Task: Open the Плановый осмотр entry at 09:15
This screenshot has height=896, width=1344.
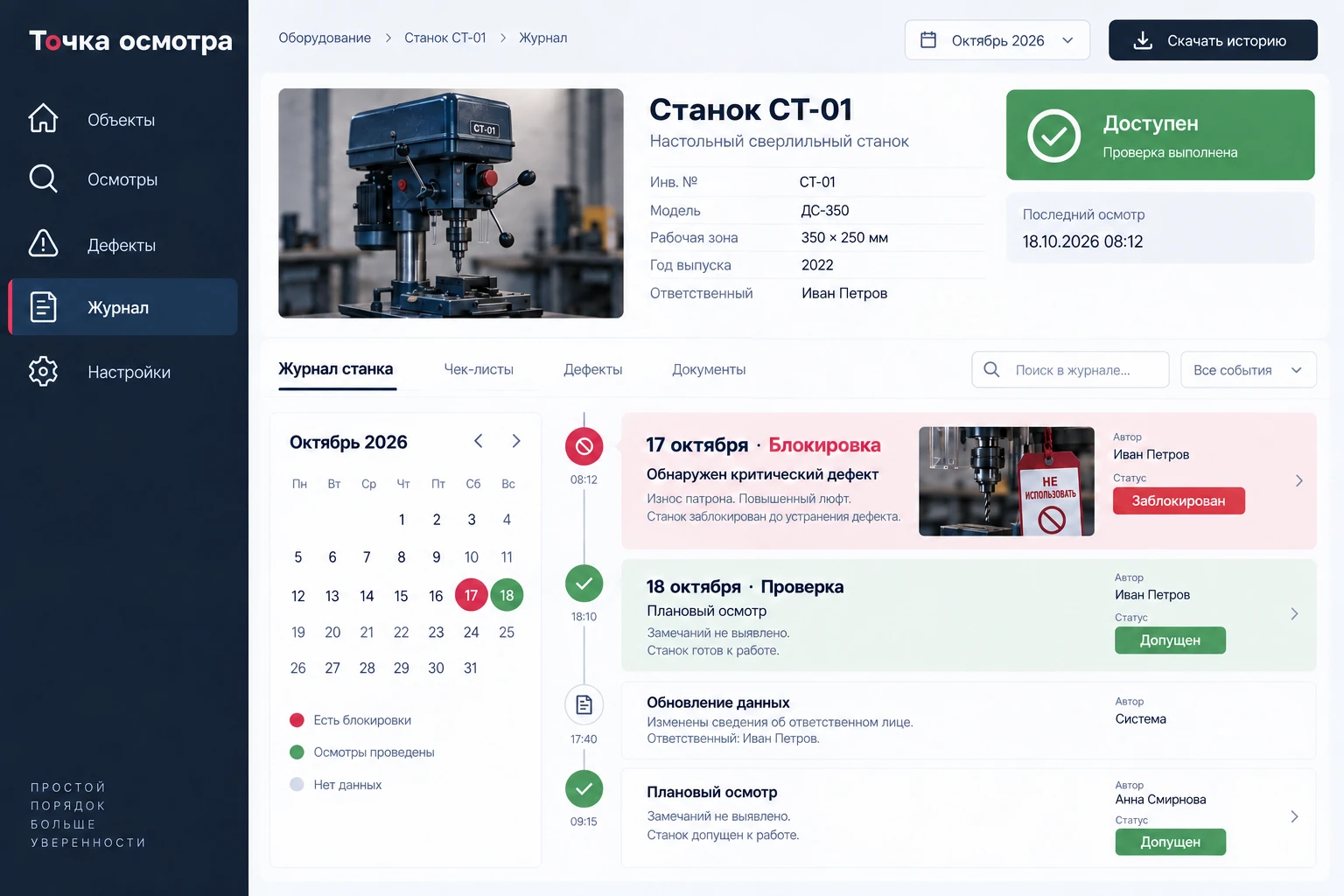Action: (x=969, y=817)
